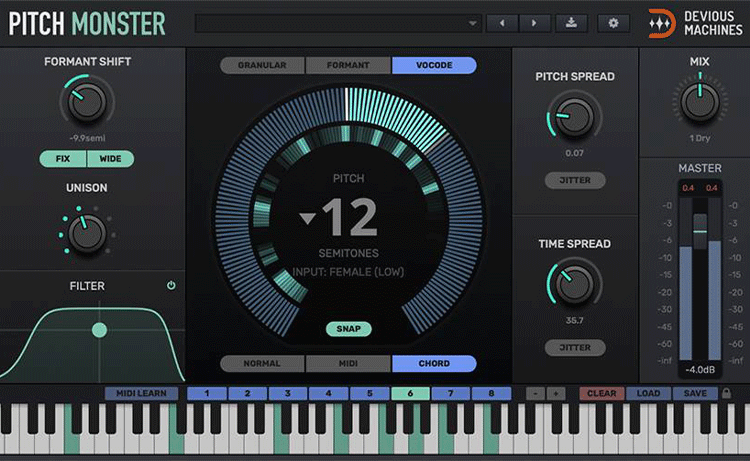Click the pitch direction arrow beside 12

(308, 219)
